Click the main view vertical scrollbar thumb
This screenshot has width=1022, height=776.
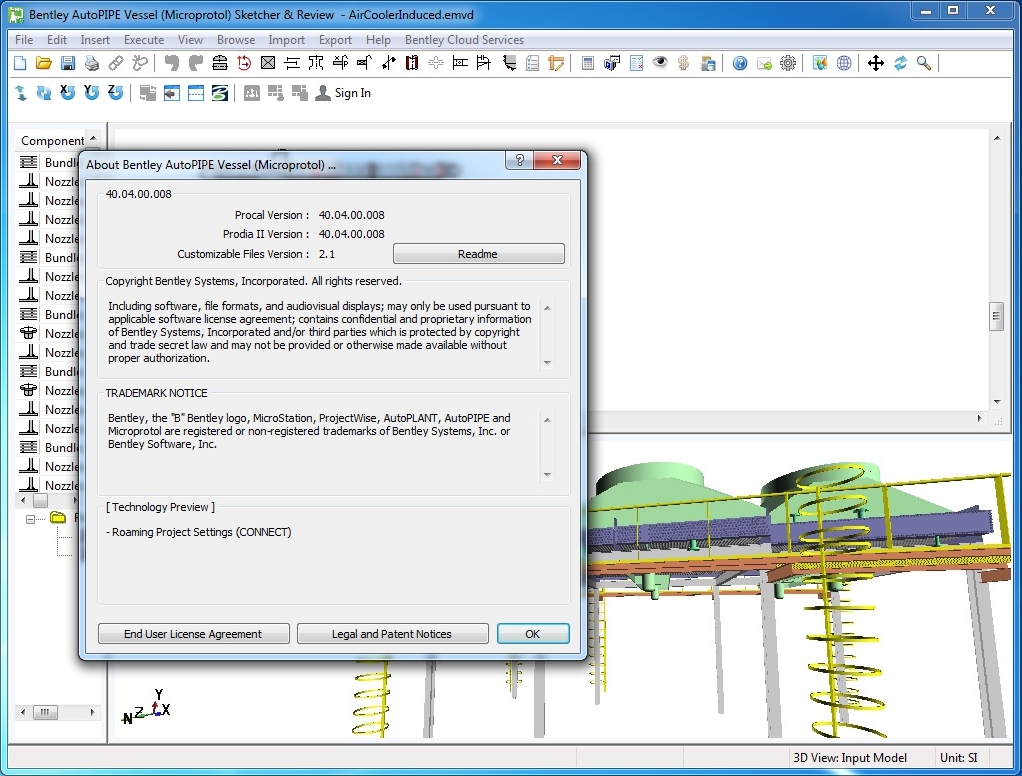996,317
